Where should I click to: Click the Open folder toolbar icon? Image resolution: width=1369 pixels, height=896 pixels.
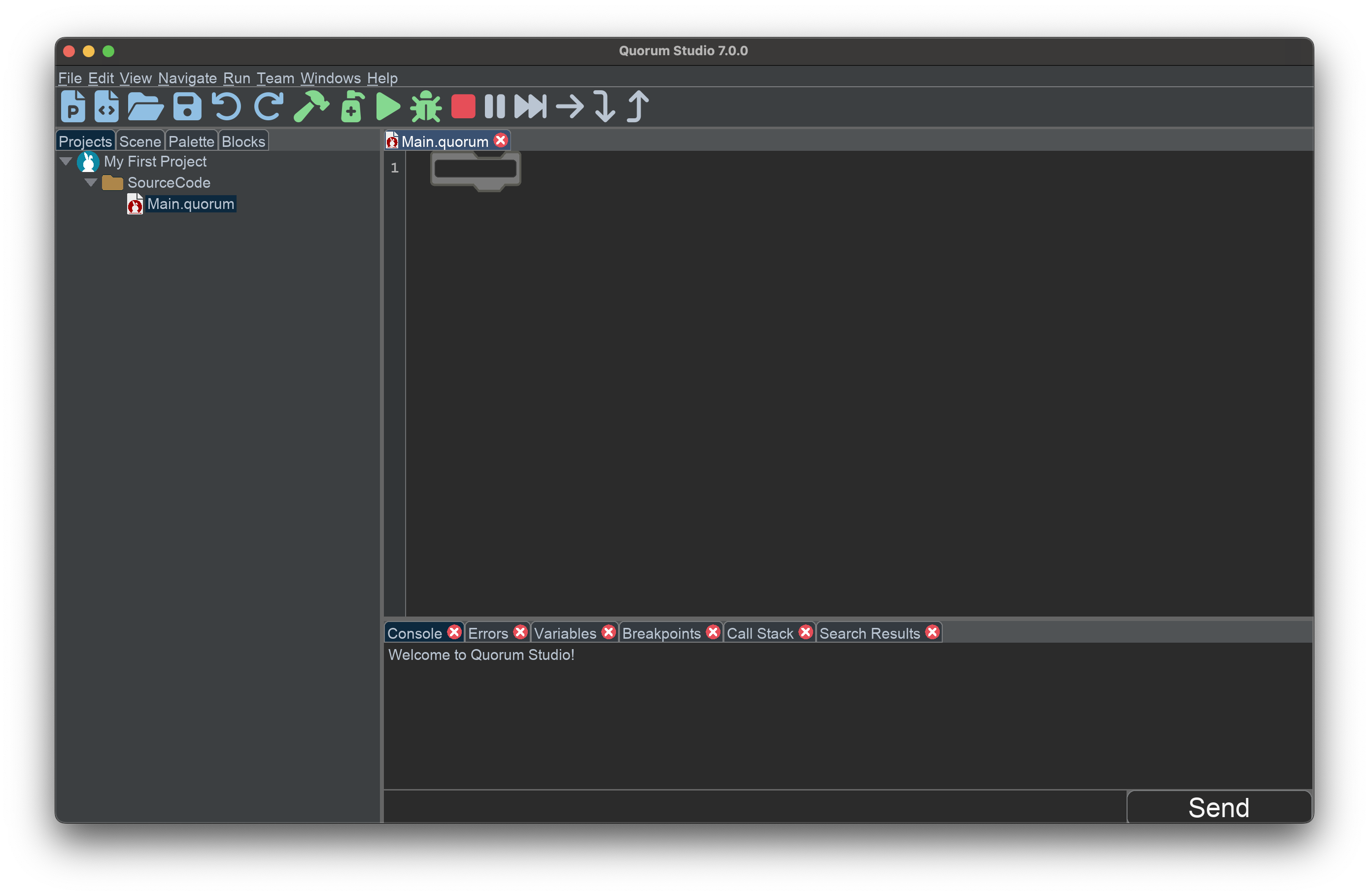point(145,106)
